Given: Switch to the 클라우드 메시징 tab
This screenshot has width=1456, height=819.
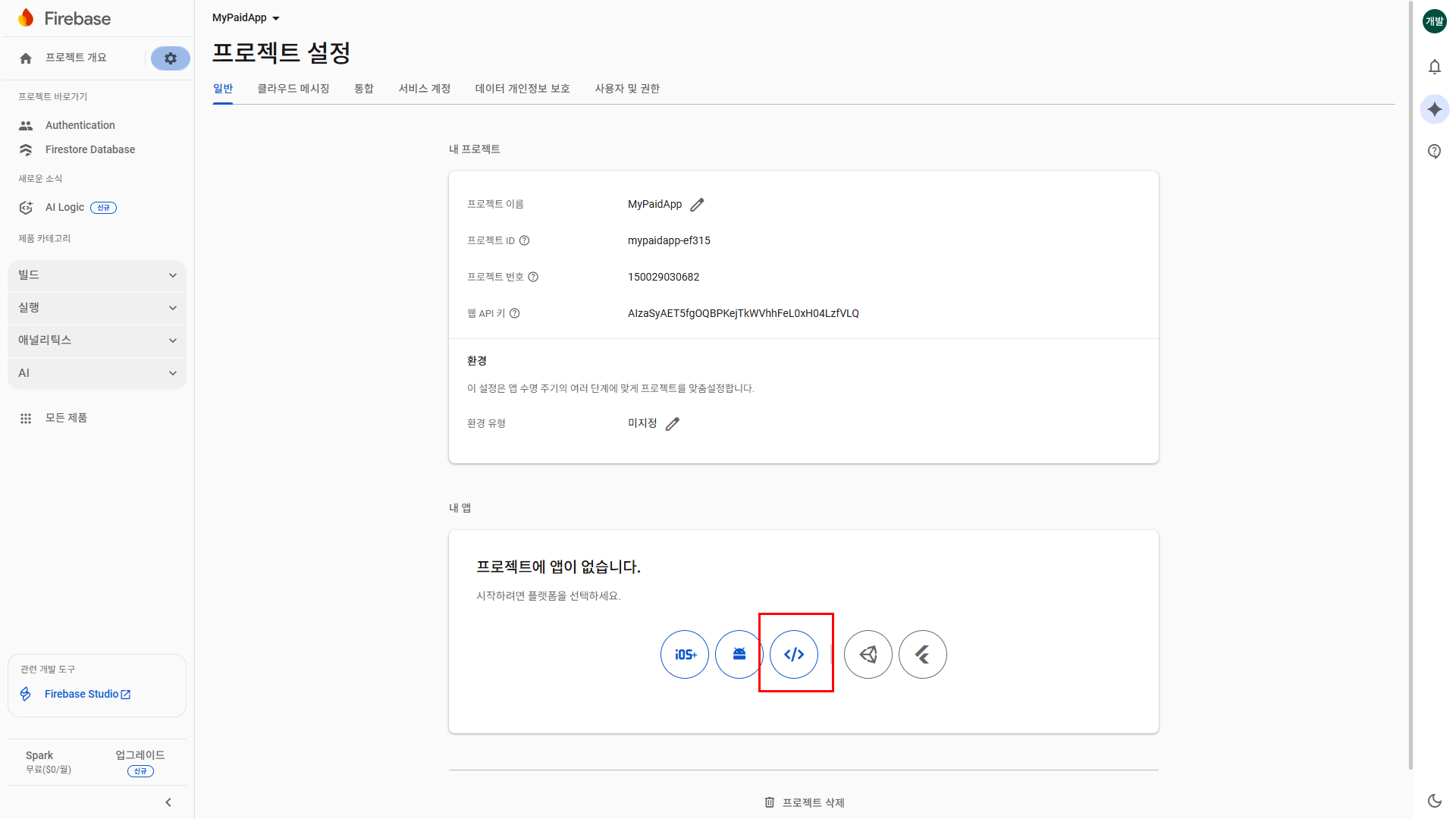Looking at the screenshot, I should point(293,89).
